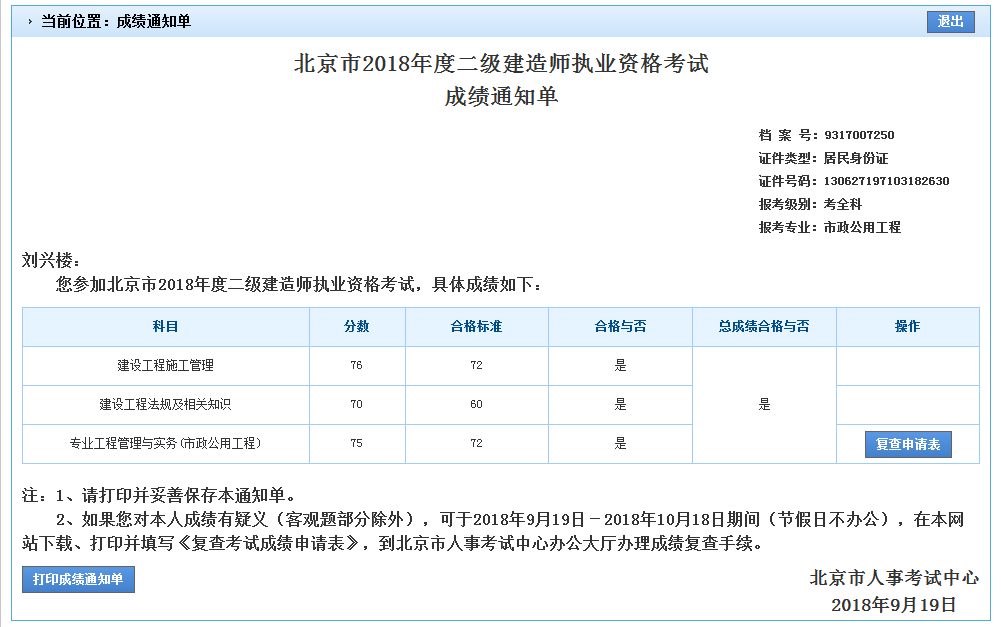Select the 当前位置：成绩通知单 breadcrumb text
The image size is (1001, 627).
click(115, 21)
